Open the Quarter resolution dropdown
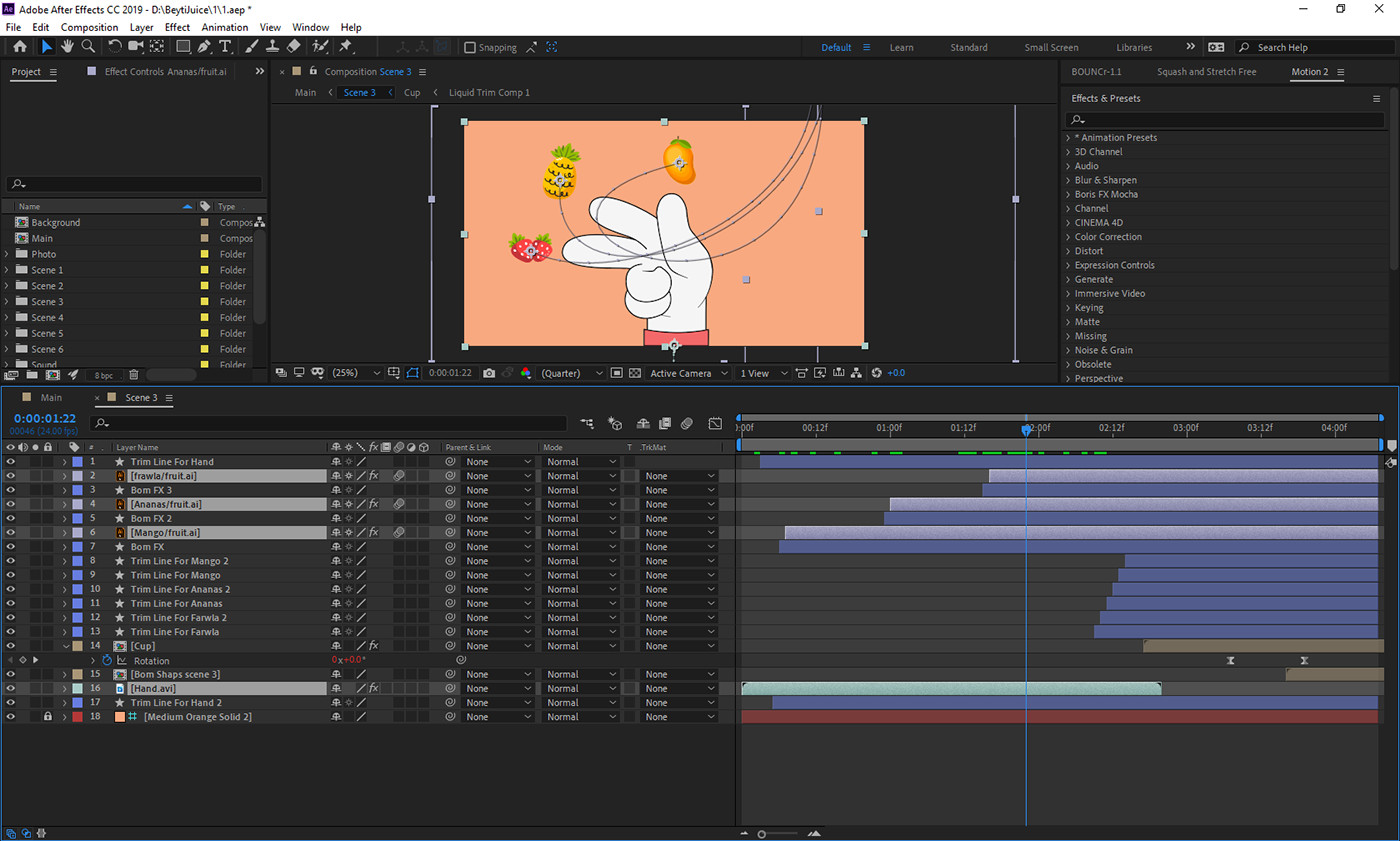Viewport: 1400px width, 841px height. 572,373
